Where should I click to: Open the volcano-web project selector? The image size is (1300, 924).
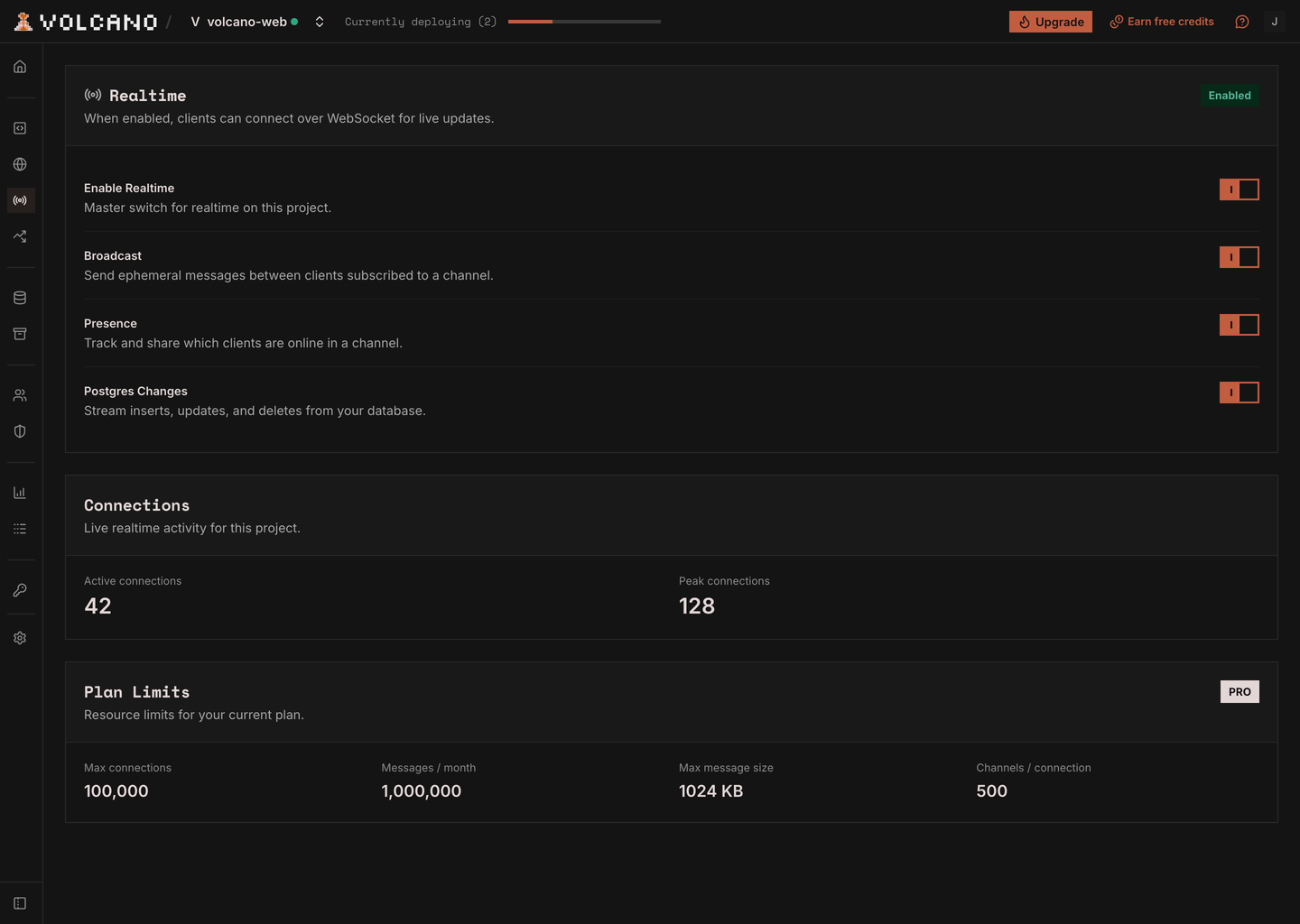pos(244,22)
